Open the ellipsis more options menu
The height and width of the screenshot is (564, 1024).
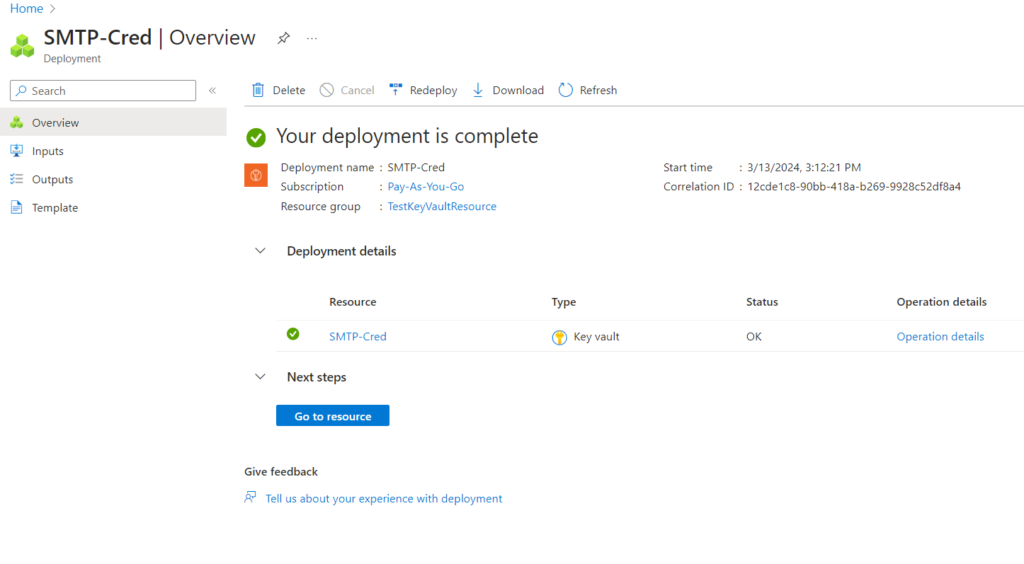tap(312, 38)
